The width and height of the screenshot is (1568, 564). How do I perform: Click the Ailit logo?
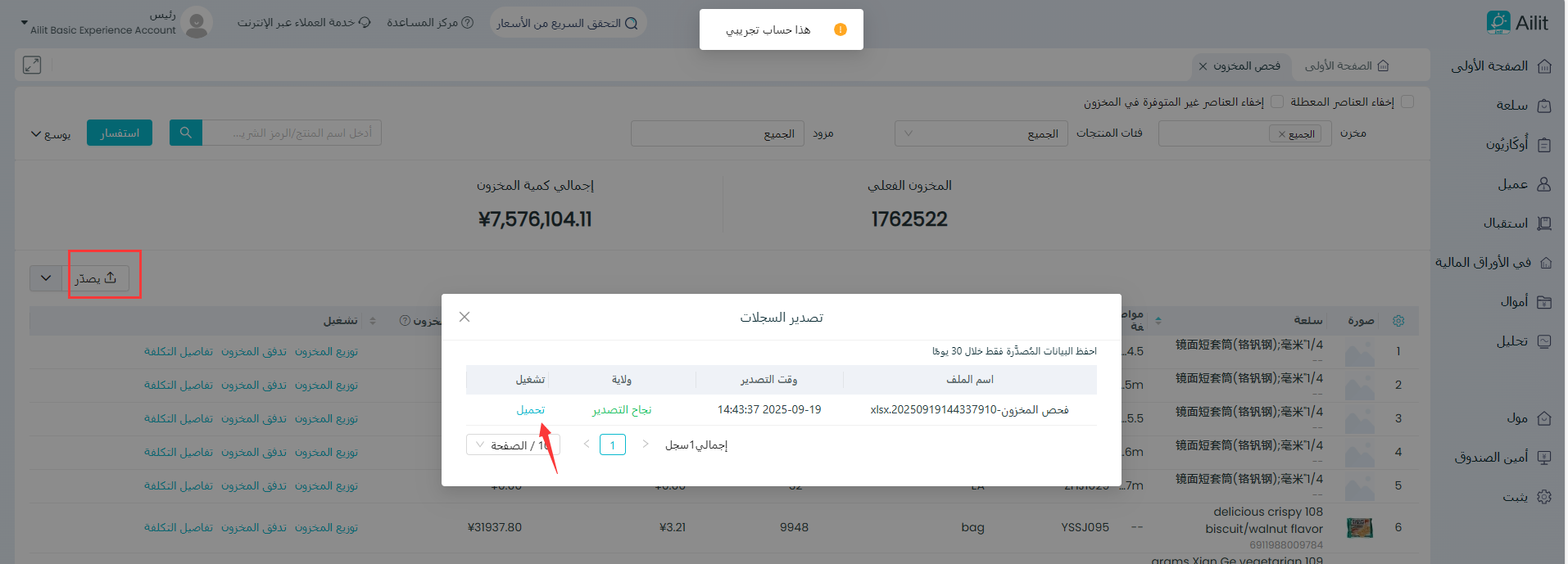coord(1517,23)
